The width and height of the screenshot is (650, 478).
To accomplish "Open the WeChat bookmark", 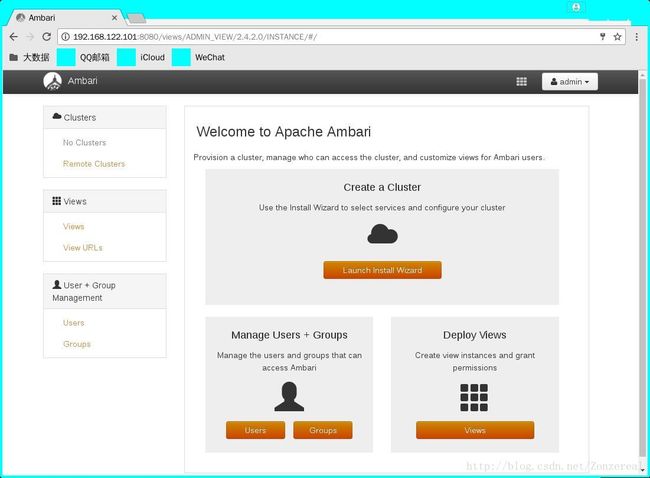I will tap(198, 57).
